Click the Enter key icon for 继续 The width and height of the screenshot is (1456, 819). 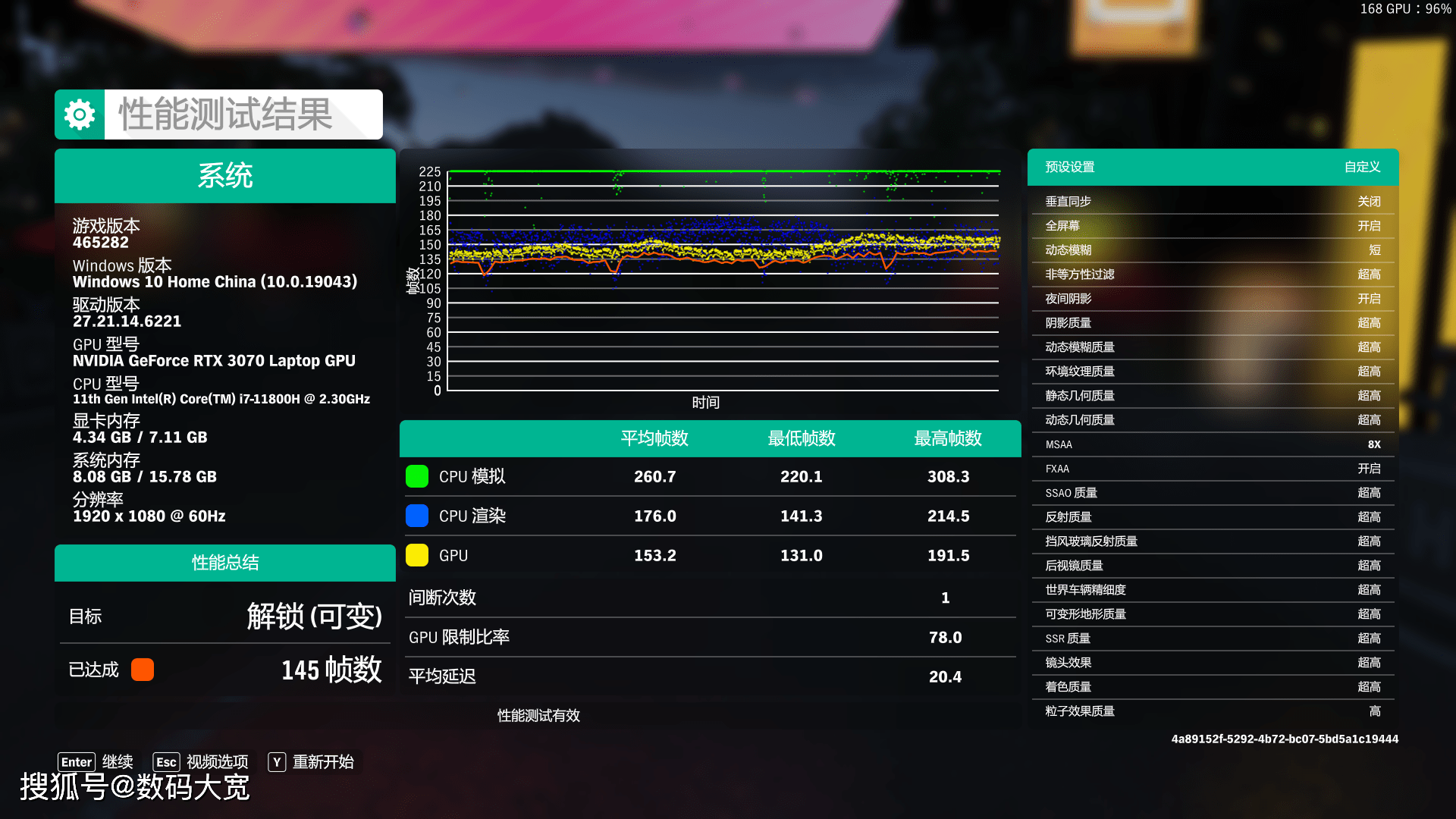coord(77,762)
